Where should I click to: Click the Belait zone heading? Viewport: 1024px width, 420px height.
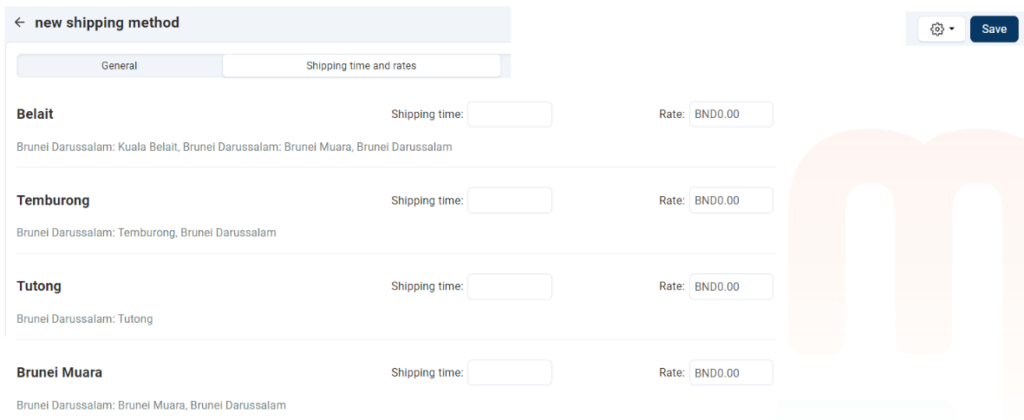point(35,114)
